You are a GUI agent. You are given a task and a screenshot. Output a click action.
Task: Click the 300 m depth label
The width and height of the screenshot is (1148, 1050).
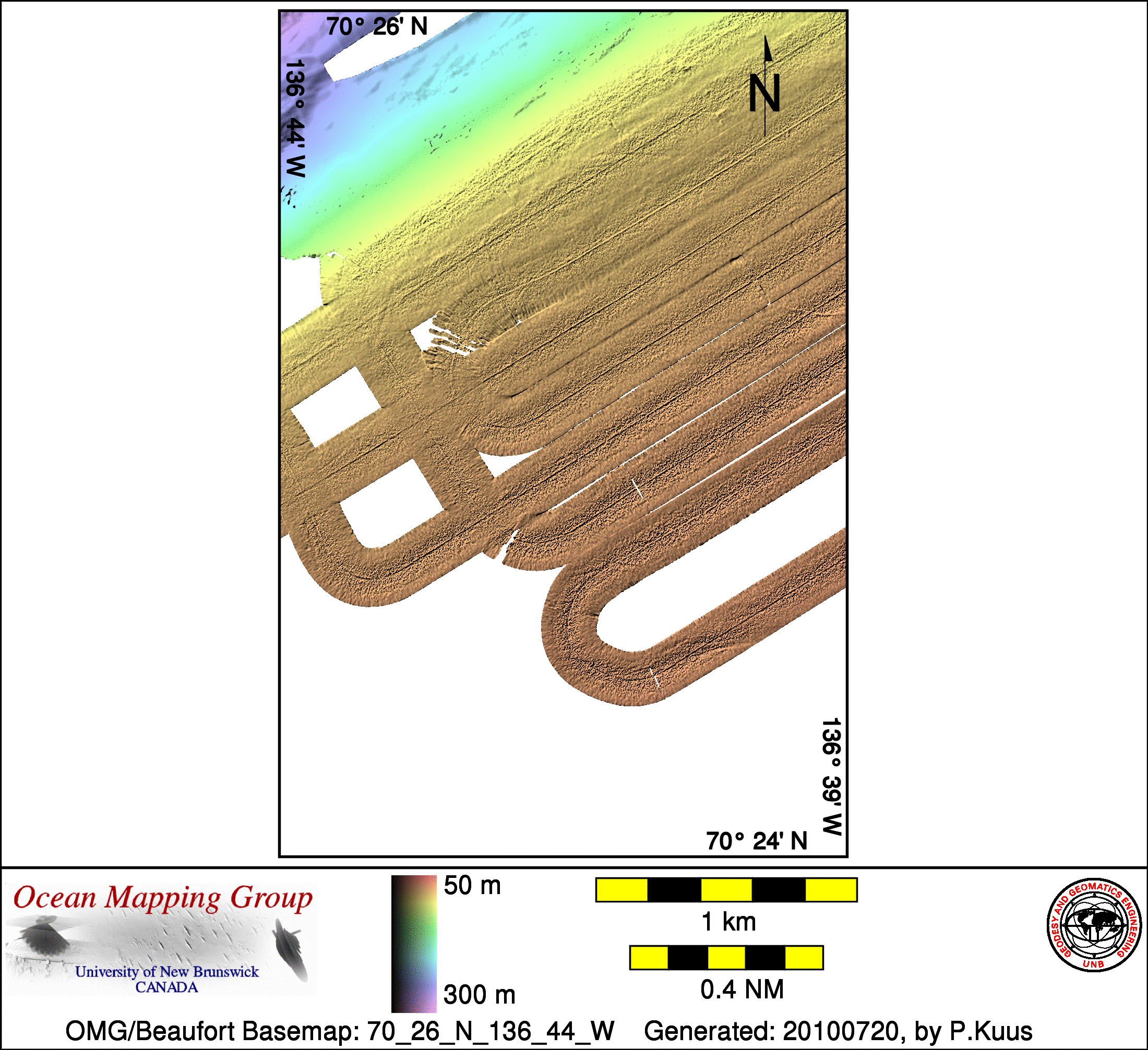[479, 995]
